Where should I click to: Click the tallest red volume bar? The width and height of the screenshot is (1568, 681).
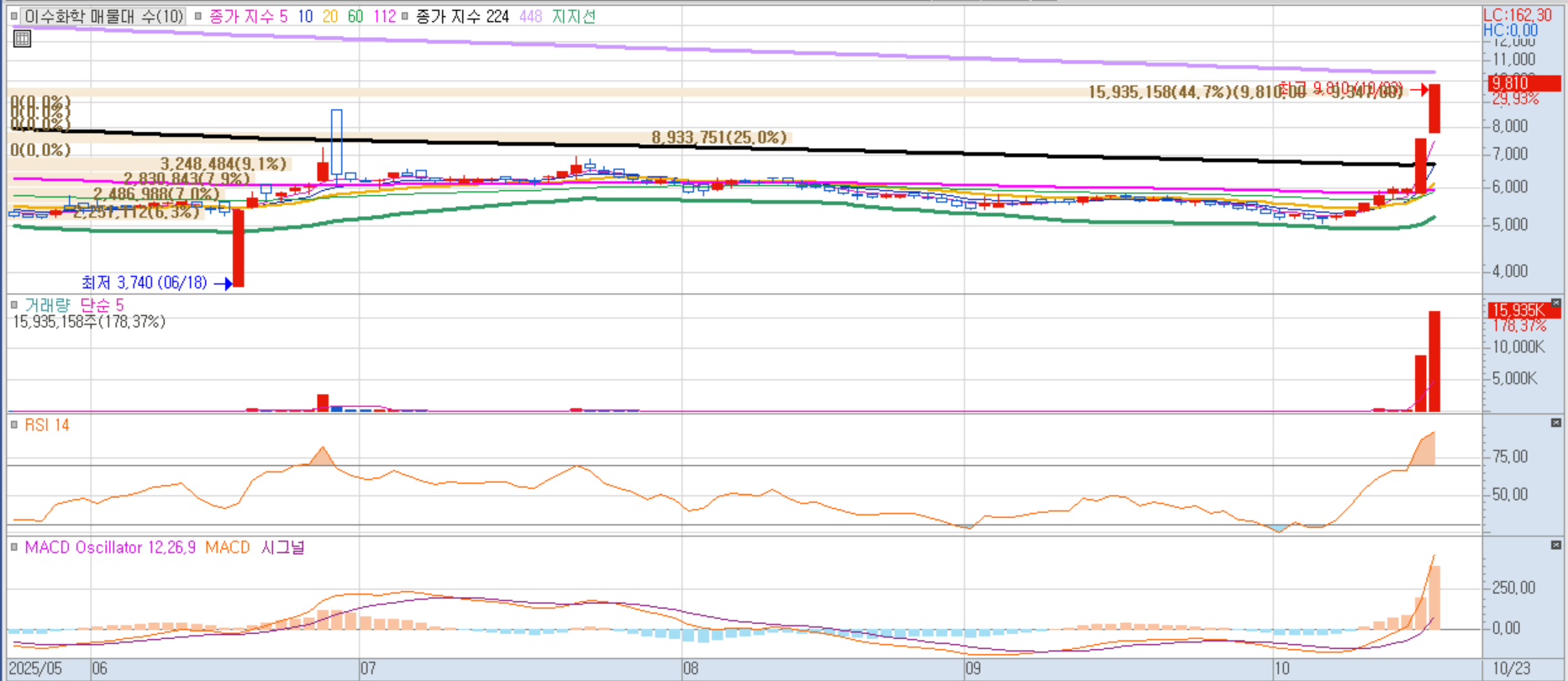1434,362
